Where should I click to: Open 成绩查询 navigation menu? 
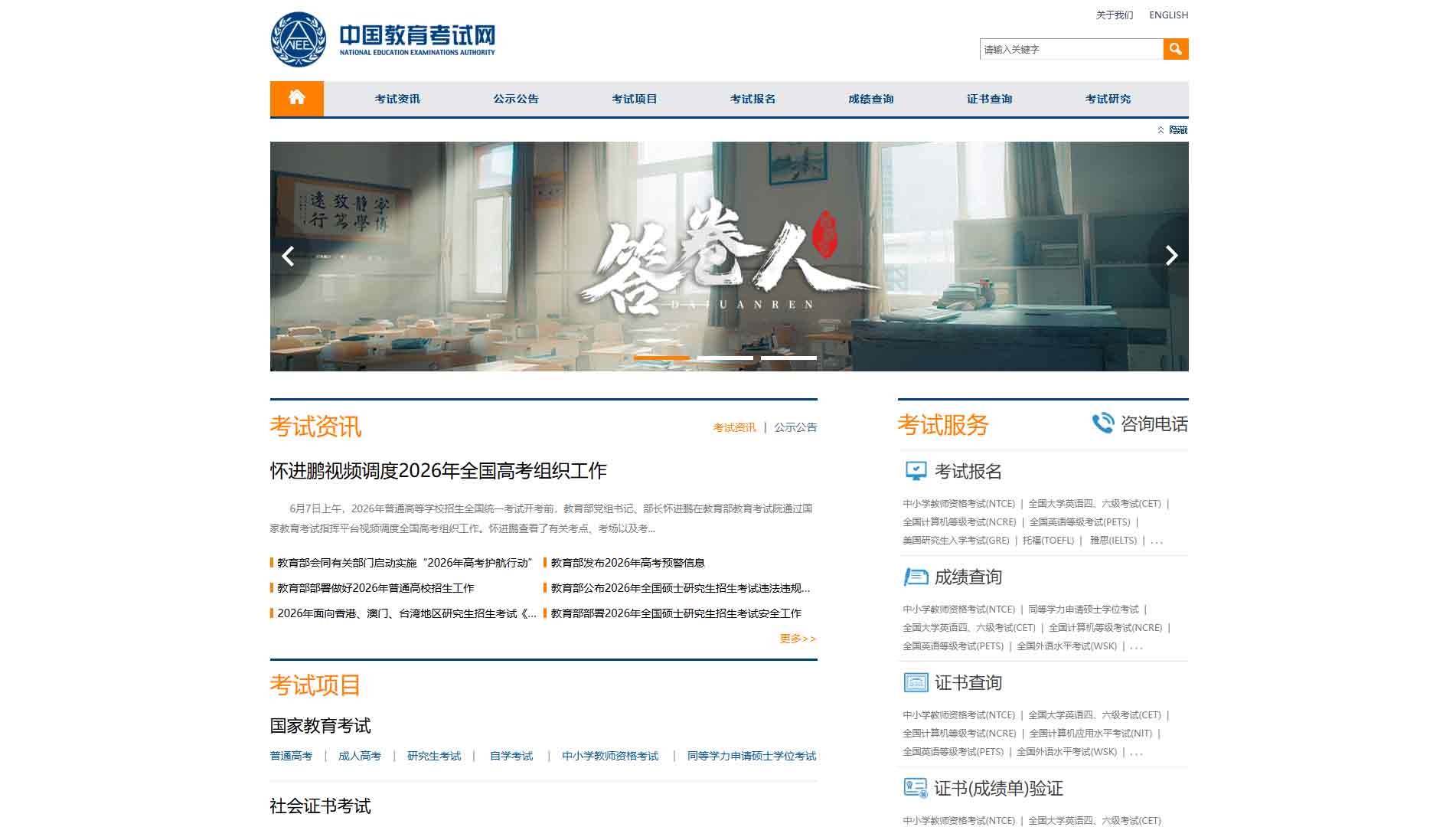pyautogui.click(x=871, y=99)
